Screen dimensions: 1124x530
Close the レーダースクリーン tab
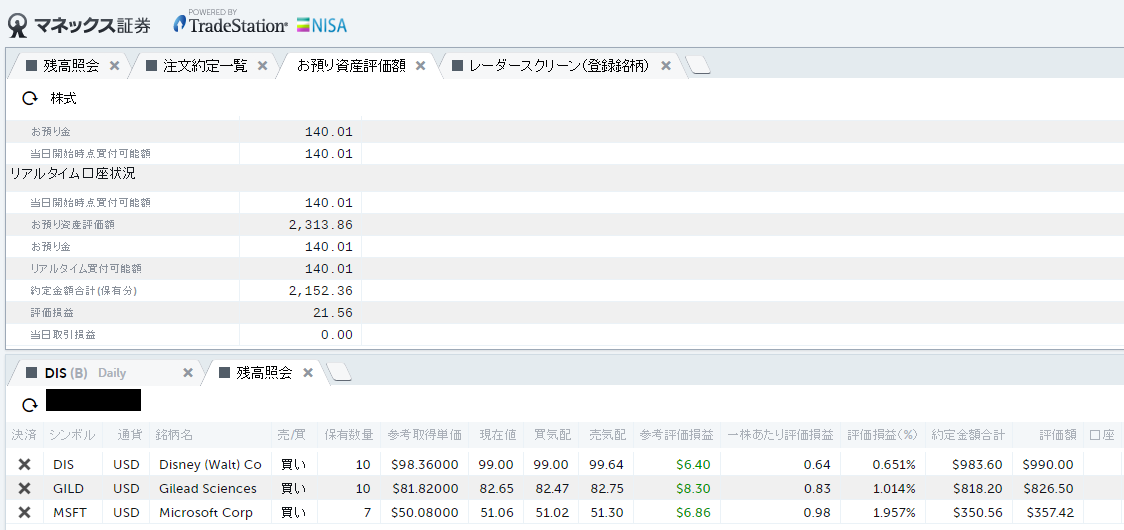666,66
